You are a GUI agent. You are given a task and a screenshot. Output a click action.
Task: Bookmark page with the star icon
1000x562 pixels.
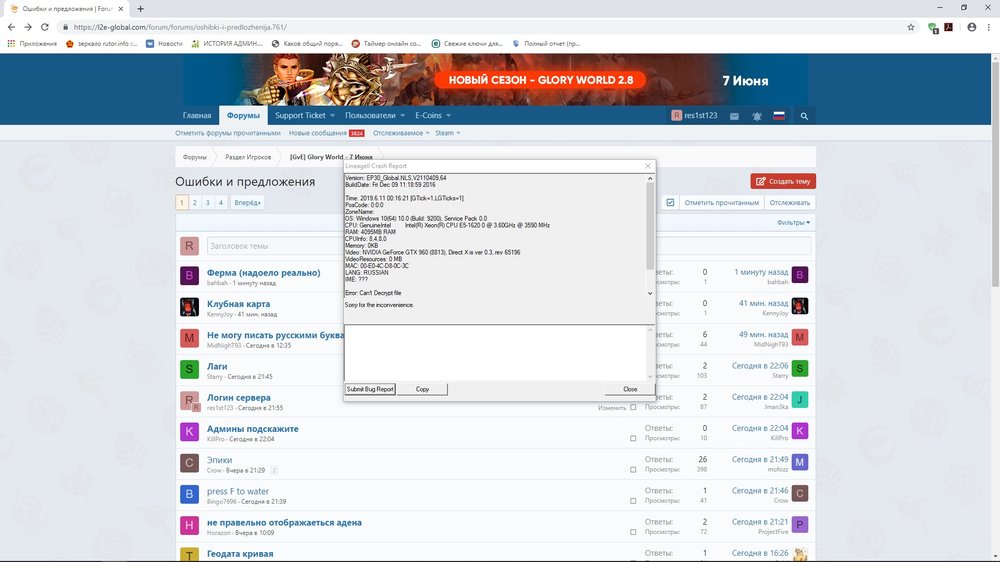coord(911,27)
